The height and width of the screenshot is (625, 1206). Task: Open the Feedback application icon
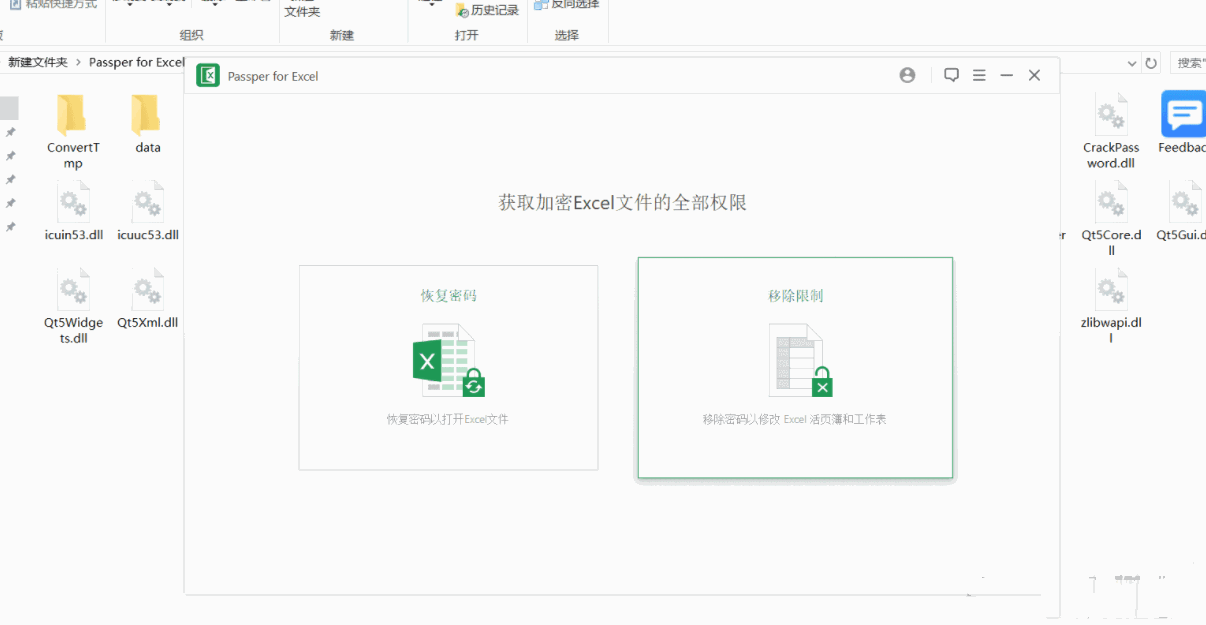(x=1183, y=116)
